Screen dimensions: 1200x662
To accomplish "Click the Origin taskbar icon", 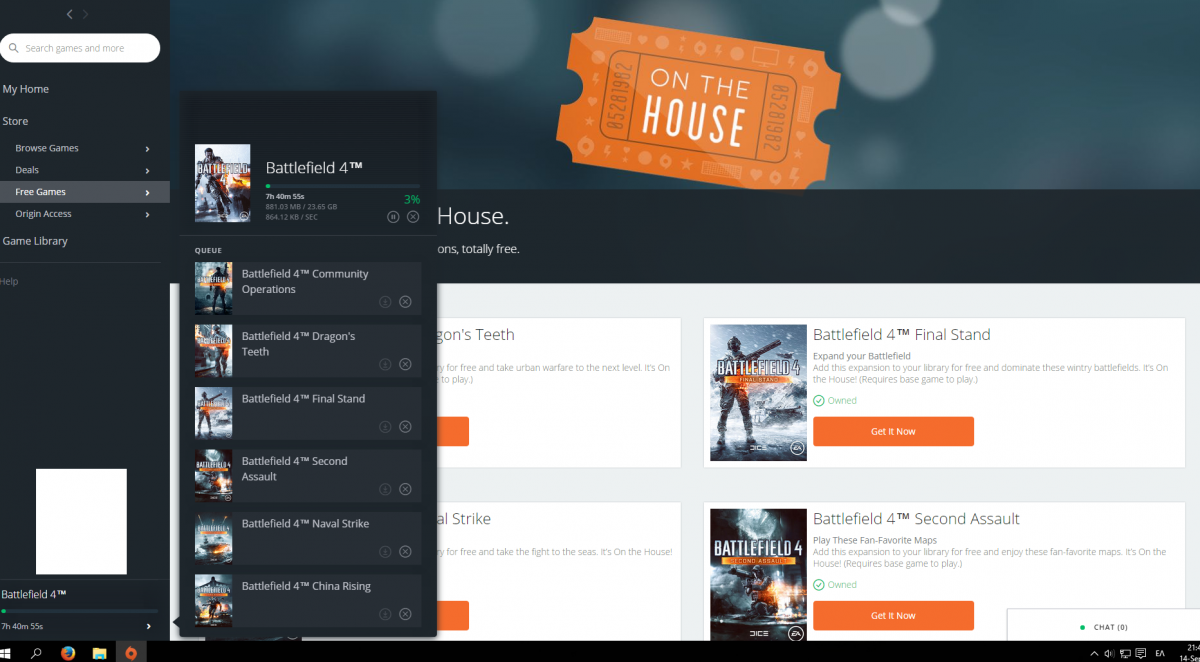I will (130, 653).
